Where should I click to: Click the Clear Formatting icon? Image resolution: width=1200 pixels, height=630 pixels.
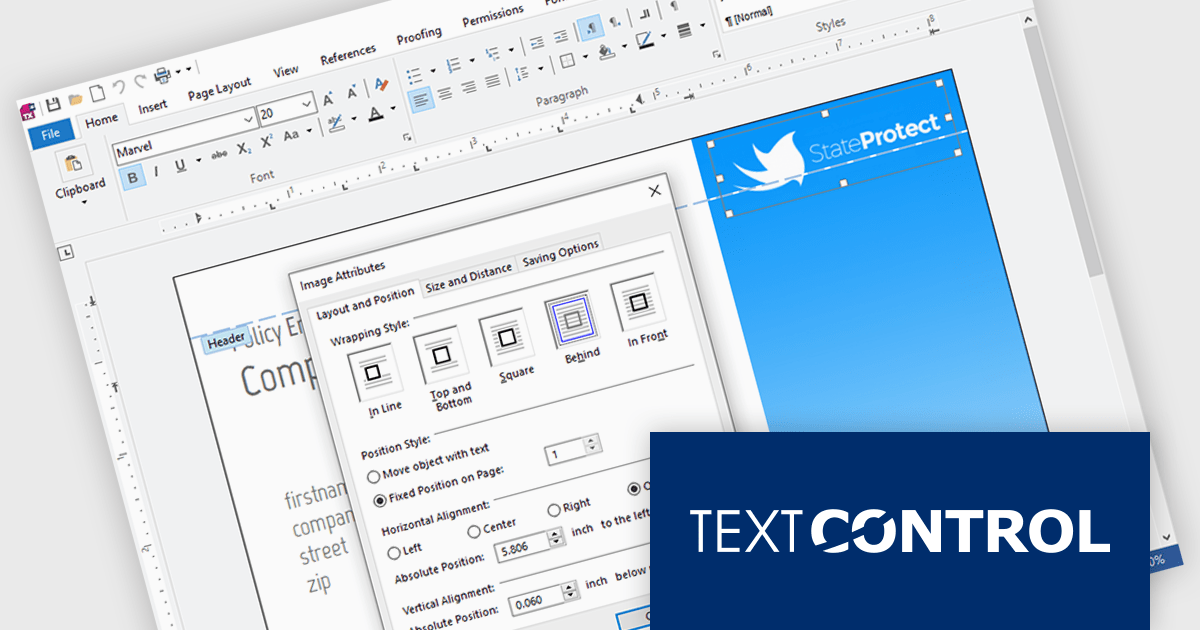coord(380,86)
